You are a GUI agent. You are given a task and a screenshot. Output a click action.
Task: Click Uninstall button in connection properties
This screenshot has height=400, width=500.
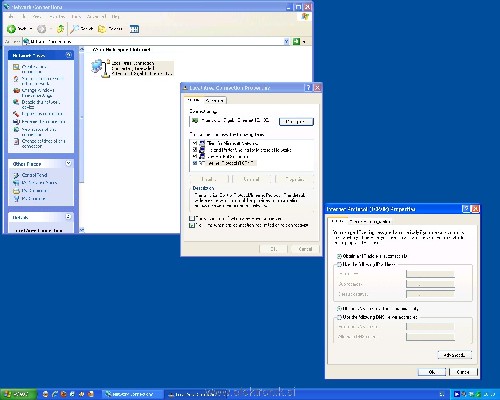click(252, 179)
